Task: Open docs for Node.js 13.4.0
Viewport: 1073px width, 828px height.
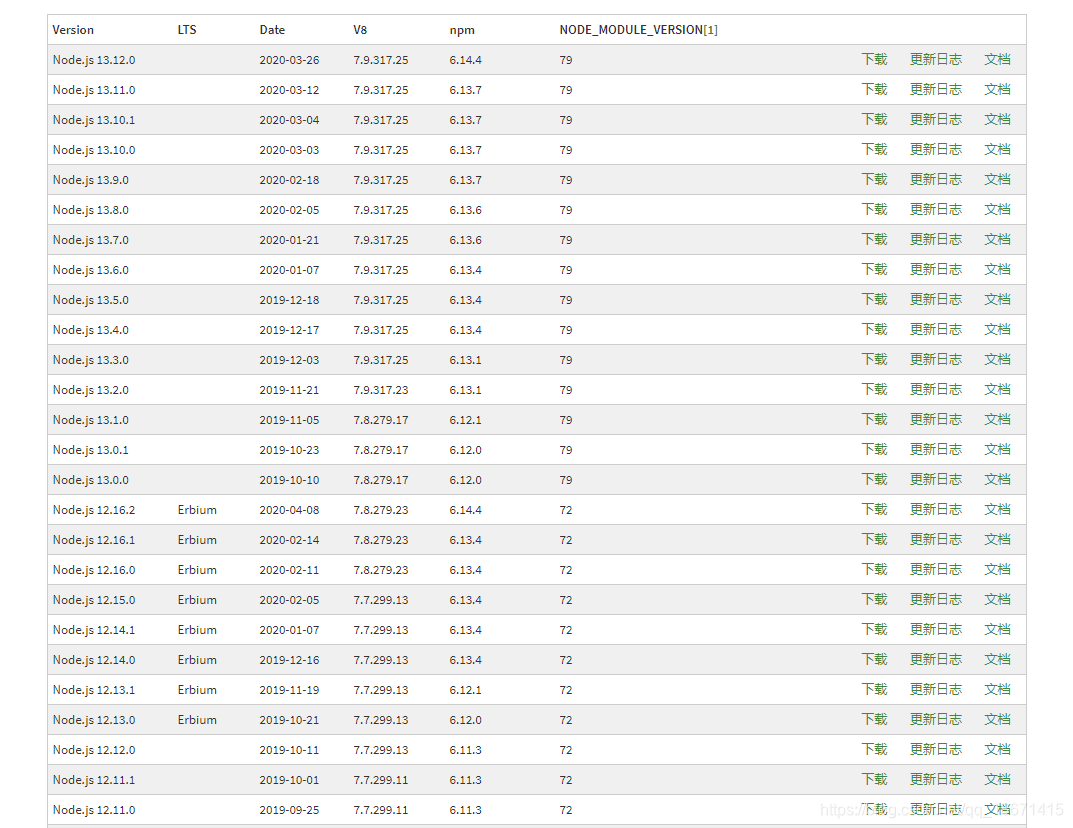Action: (x=997, y=330)
